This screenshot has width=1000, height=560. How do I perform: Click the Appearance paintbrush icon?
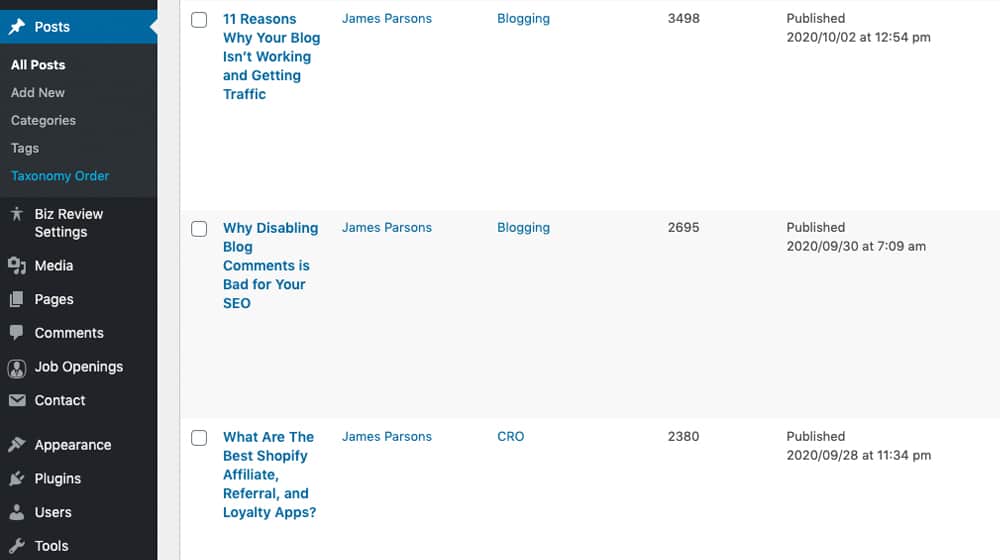[x=17, y=445]
